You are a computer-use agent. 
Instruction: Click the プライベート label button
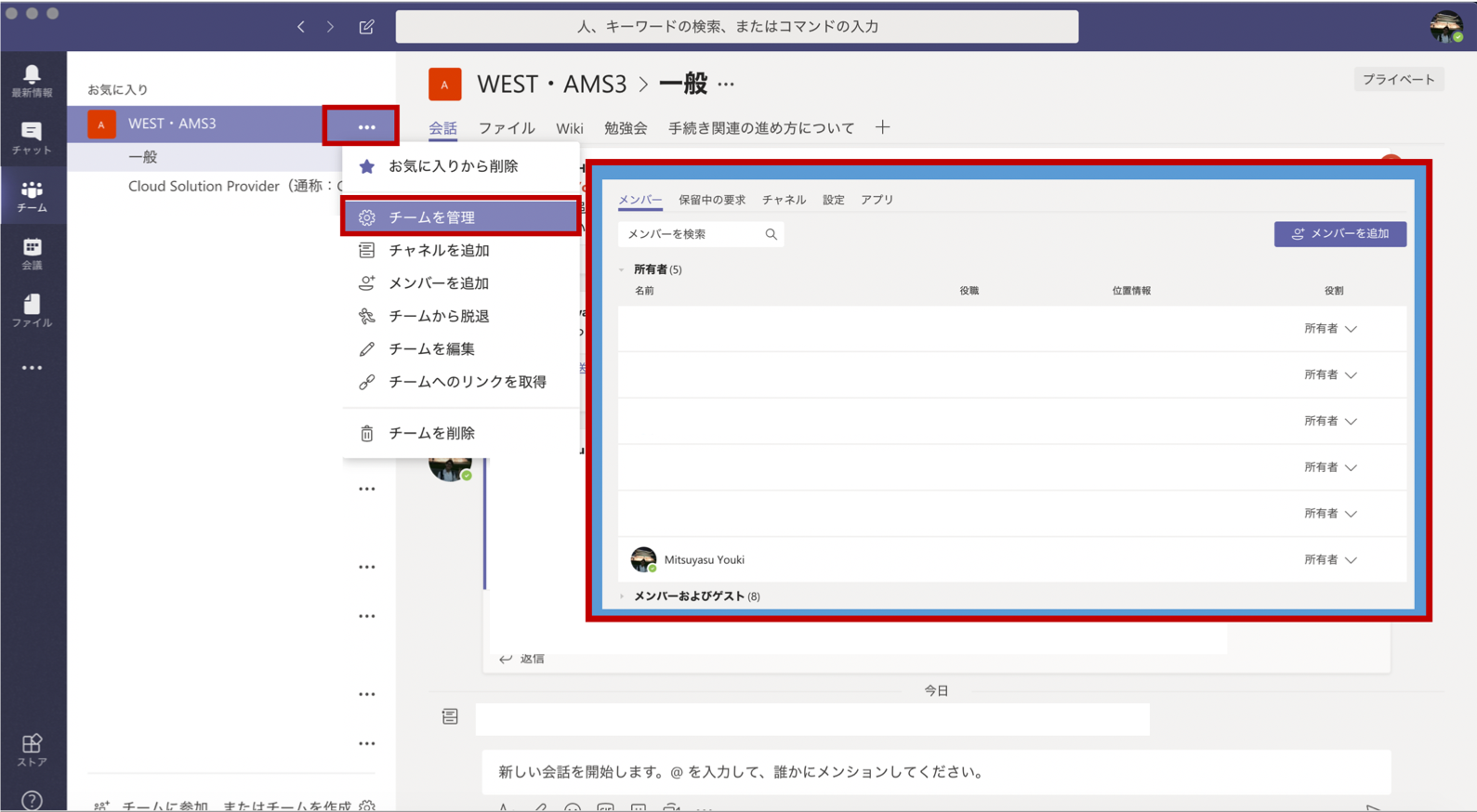coord(1398,80)
